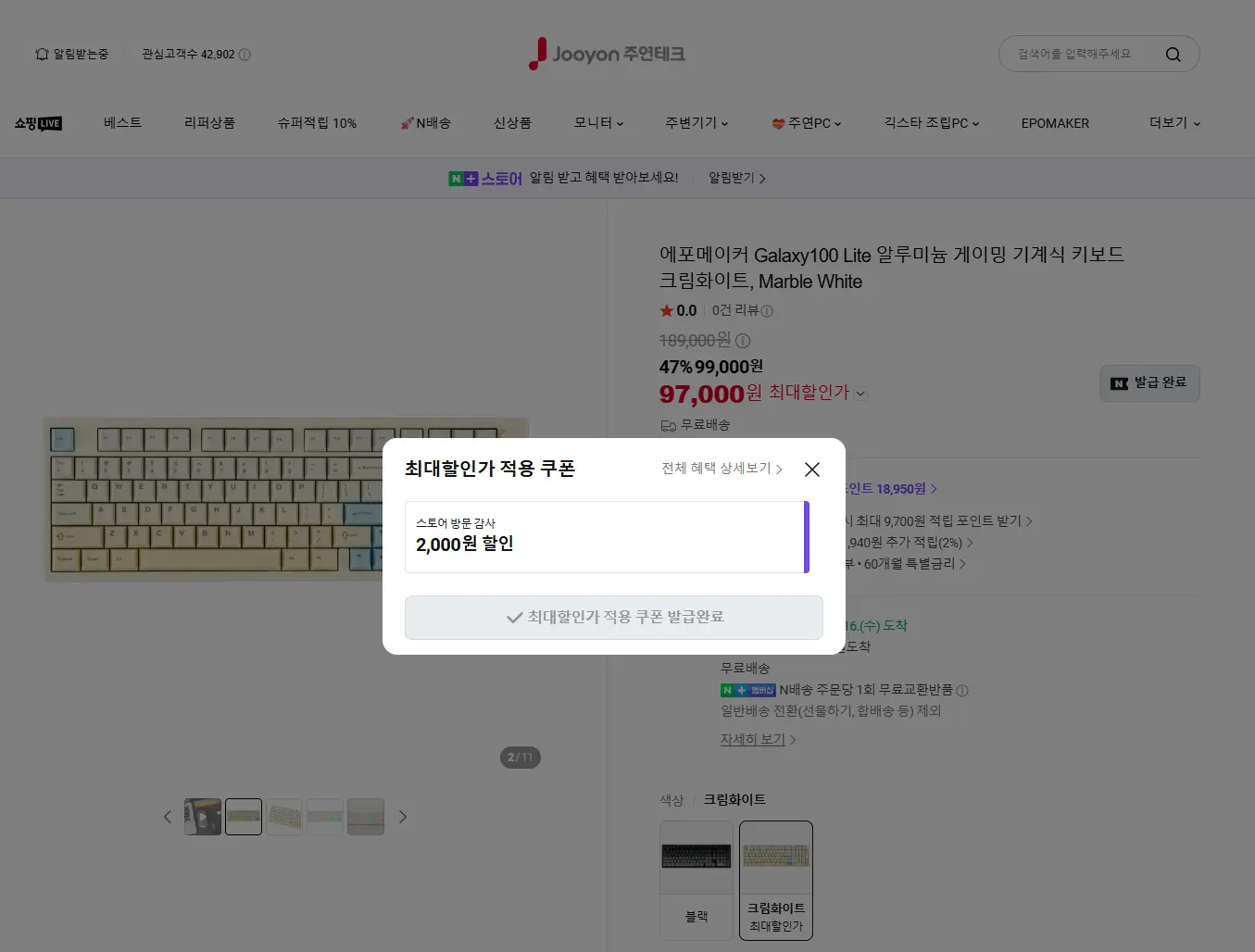Expand the 긱스타 조립PC dropdown menu
The width and height of the screenshot is (1255, 952).
[931, 122]
